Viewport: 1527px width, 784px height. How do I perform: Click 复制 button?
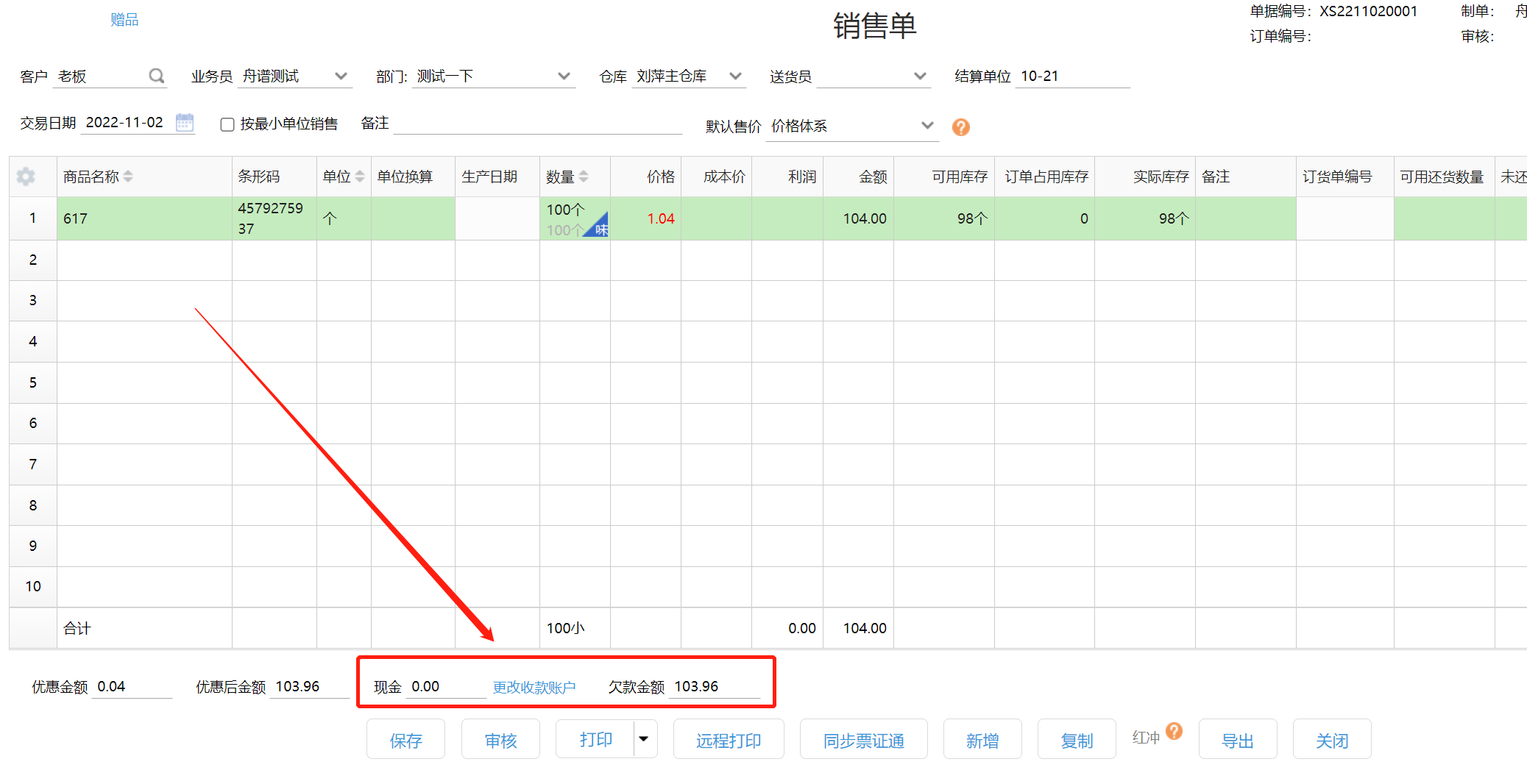[x=1077, y=740]
